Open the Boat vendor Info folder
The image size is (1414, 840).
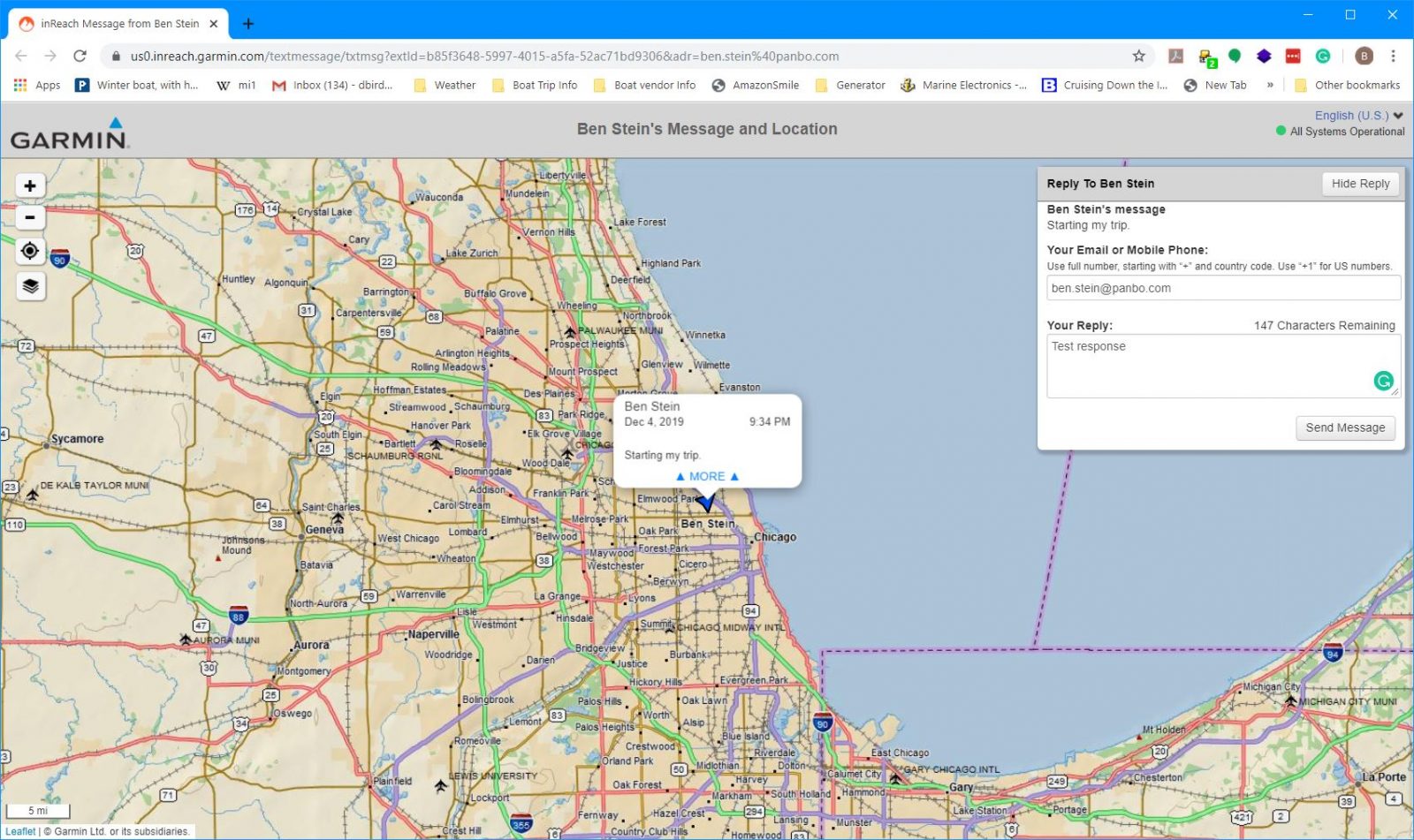coord(645,85)
